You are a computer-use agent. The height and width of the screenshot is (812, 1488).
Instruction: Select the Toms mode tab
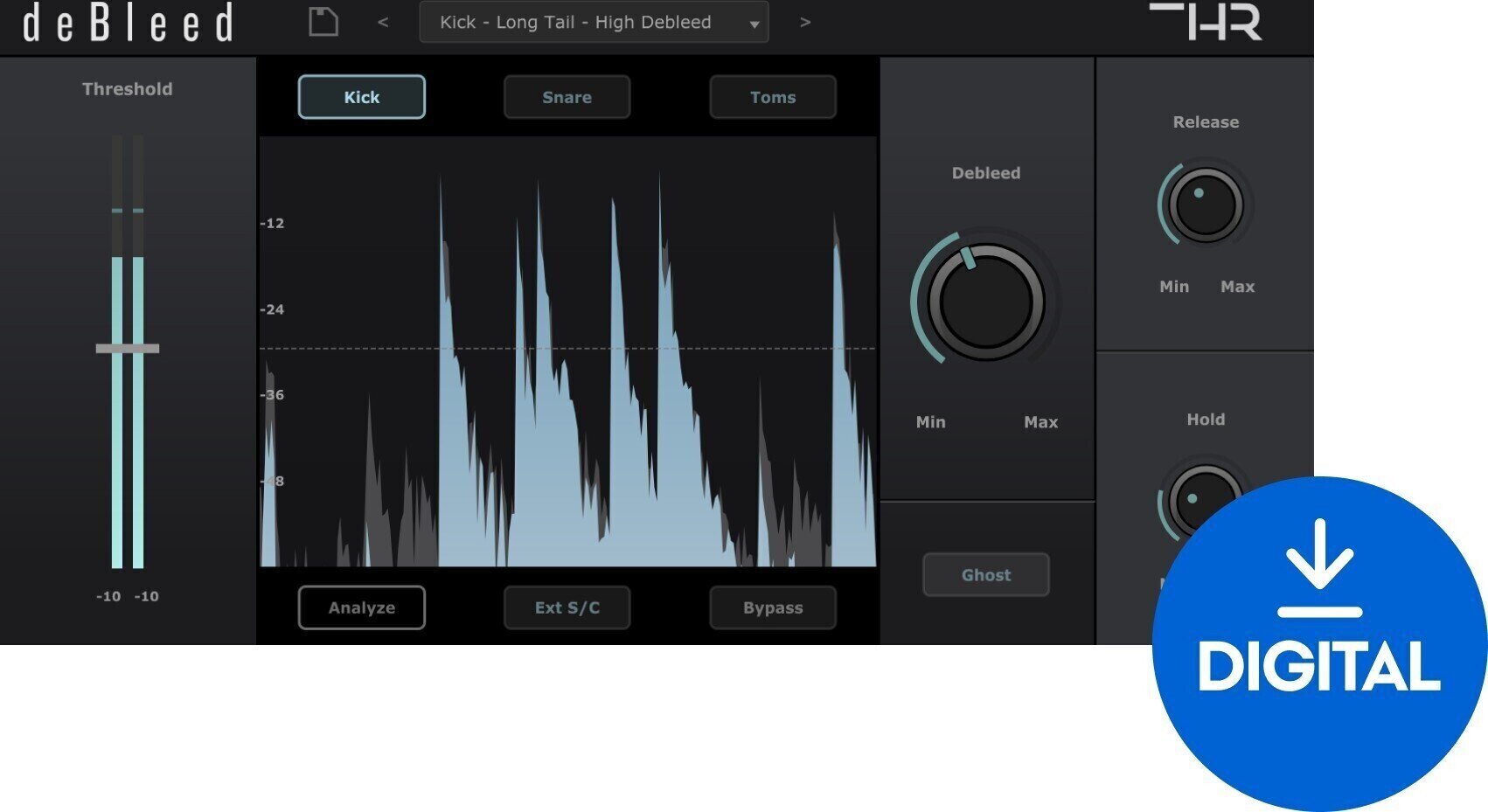coord(773,97)
